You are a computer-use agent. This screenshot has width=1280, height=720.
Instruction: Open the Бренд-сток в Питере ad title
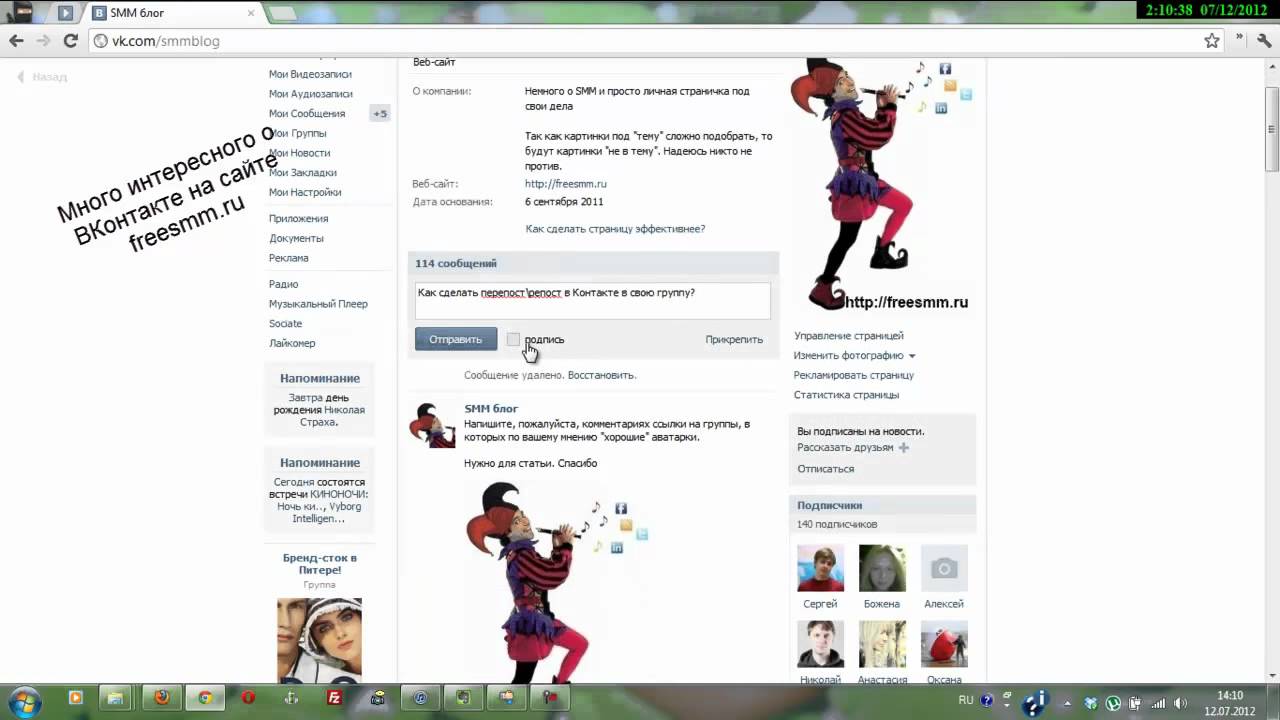pyautogui.click(x=320, y=564)
